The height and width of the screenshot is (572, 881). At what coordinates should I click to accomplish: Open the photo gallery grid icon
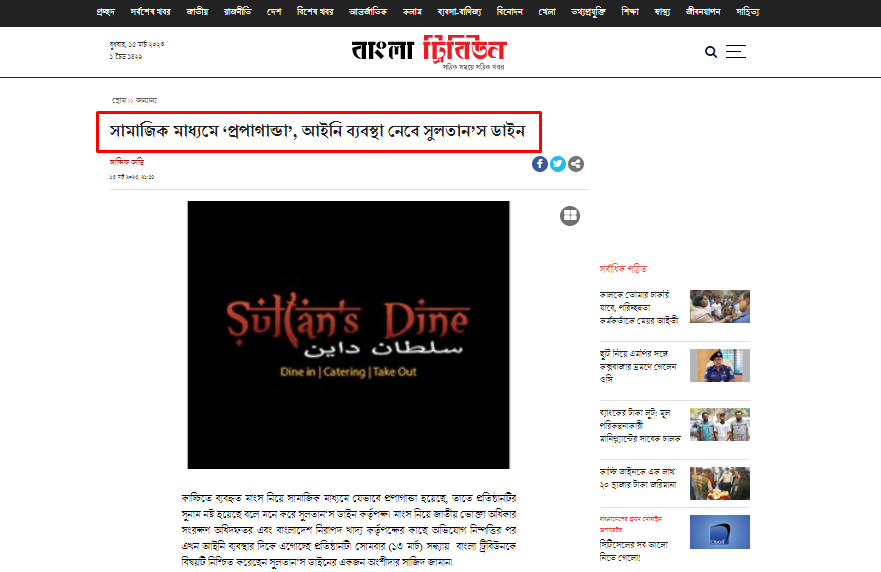pyautogui.click(x=570, y=216)
